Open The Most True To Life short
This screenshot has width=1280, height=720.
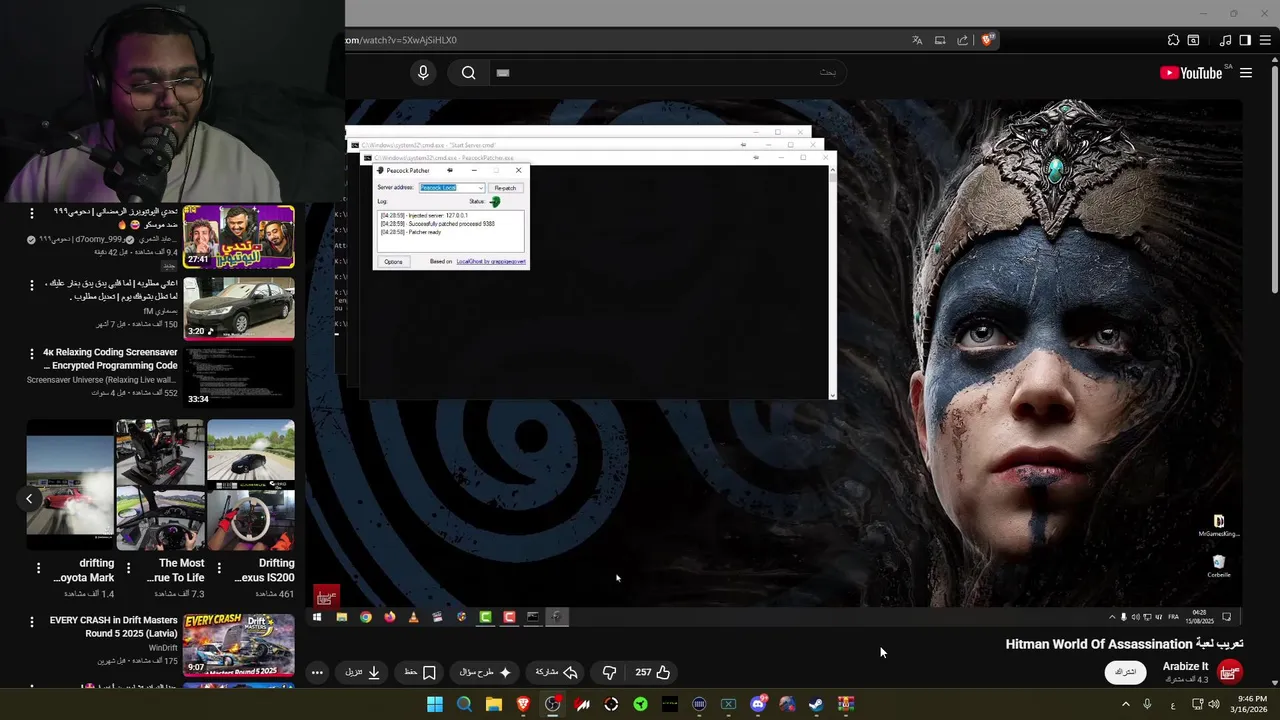(160, 485)
